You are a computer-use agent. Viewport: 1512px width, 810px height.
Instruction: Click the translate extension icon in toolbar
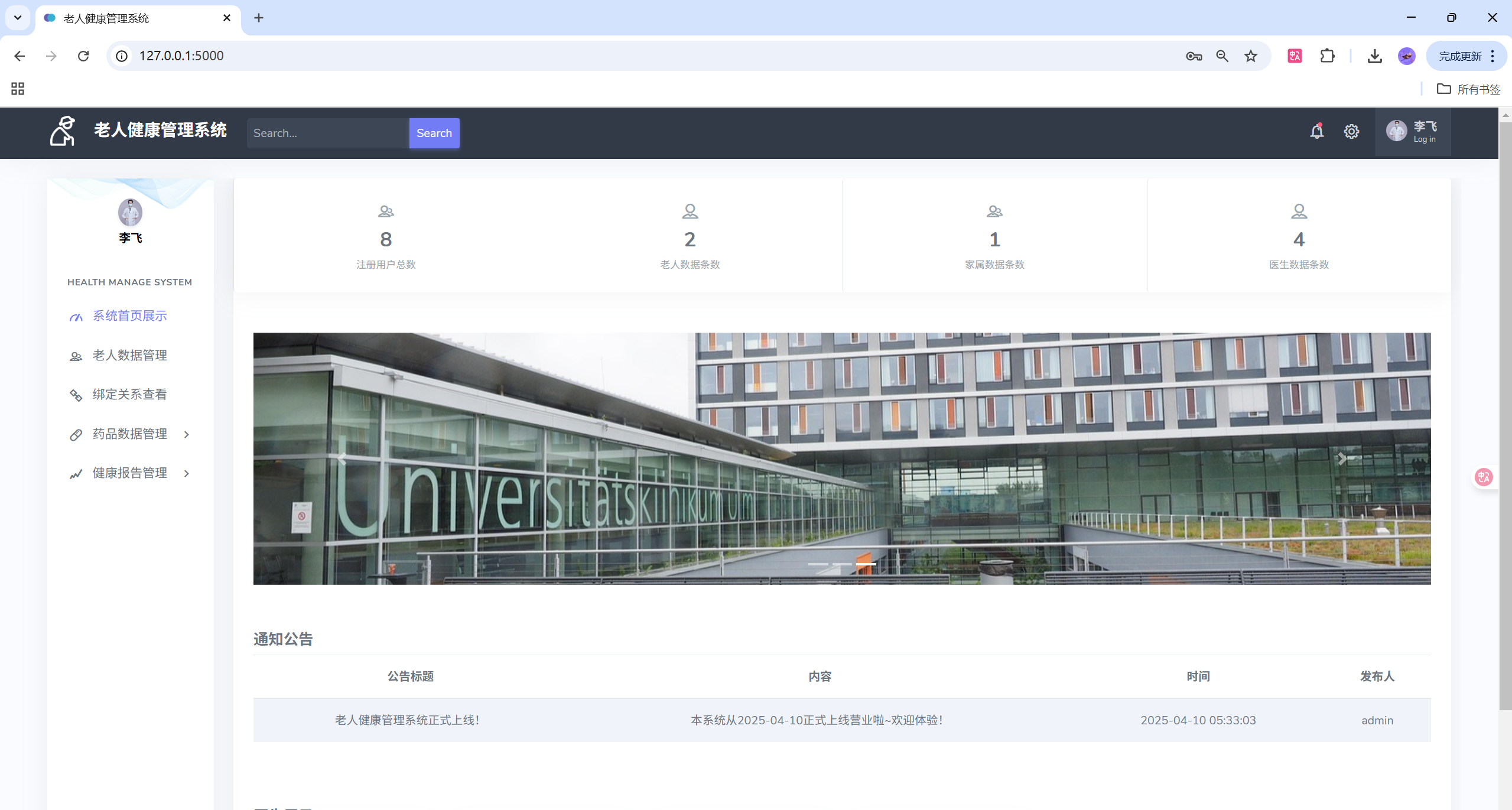[1295, 56]
